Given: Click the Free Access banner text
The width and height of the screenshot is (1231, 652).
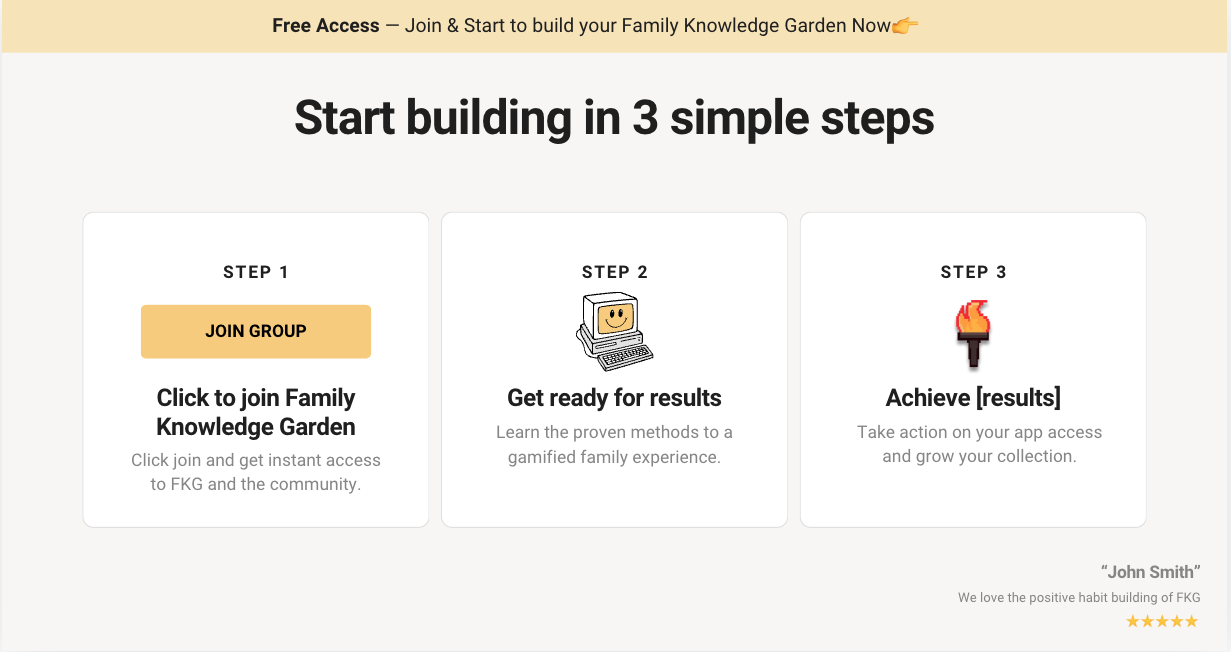Looking at the screenshot, I should (325, 26).
